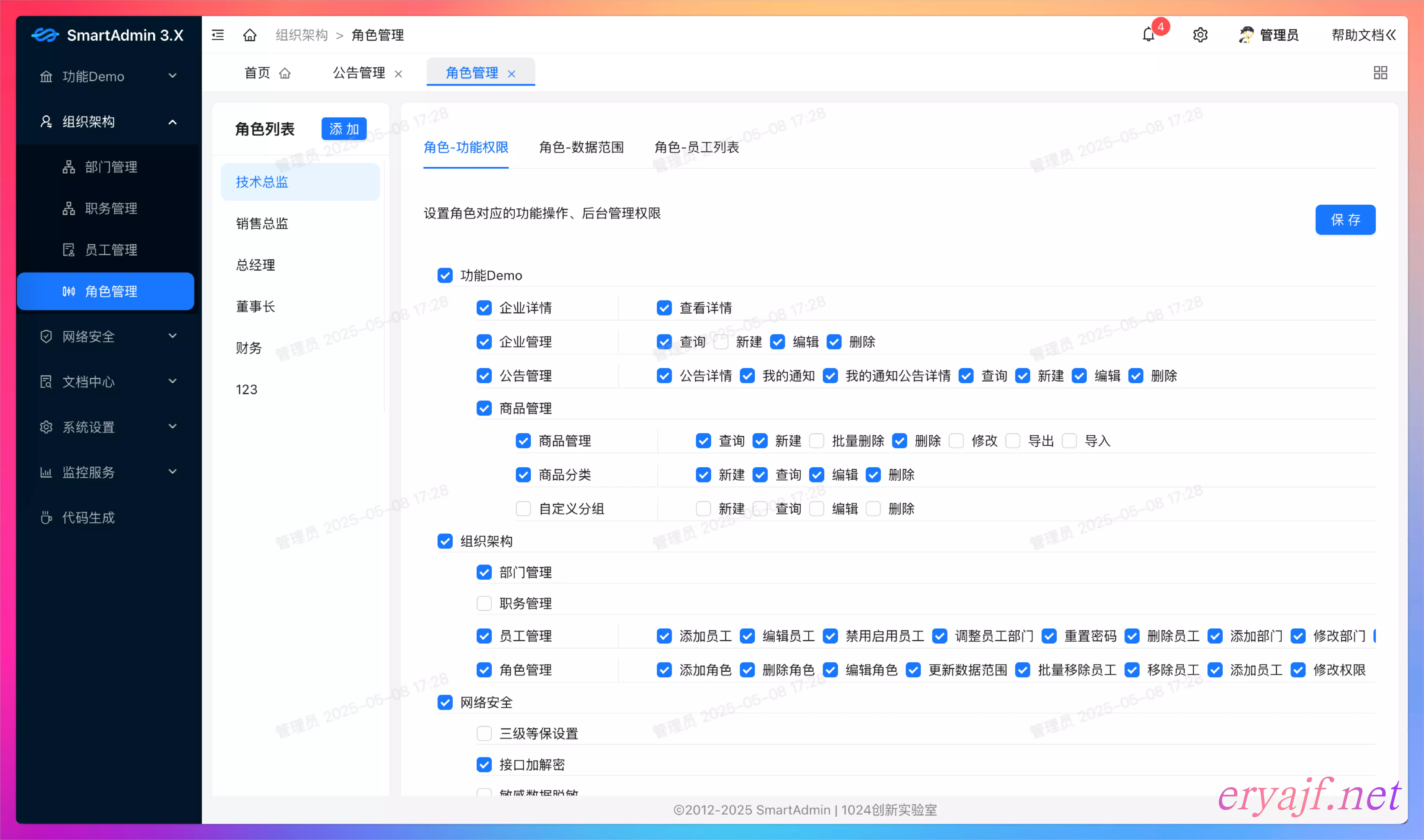The width and height of the screenshot is (1424, 840).
Task: Click the 代码生成 coffee icon
Action: point(46,517)
